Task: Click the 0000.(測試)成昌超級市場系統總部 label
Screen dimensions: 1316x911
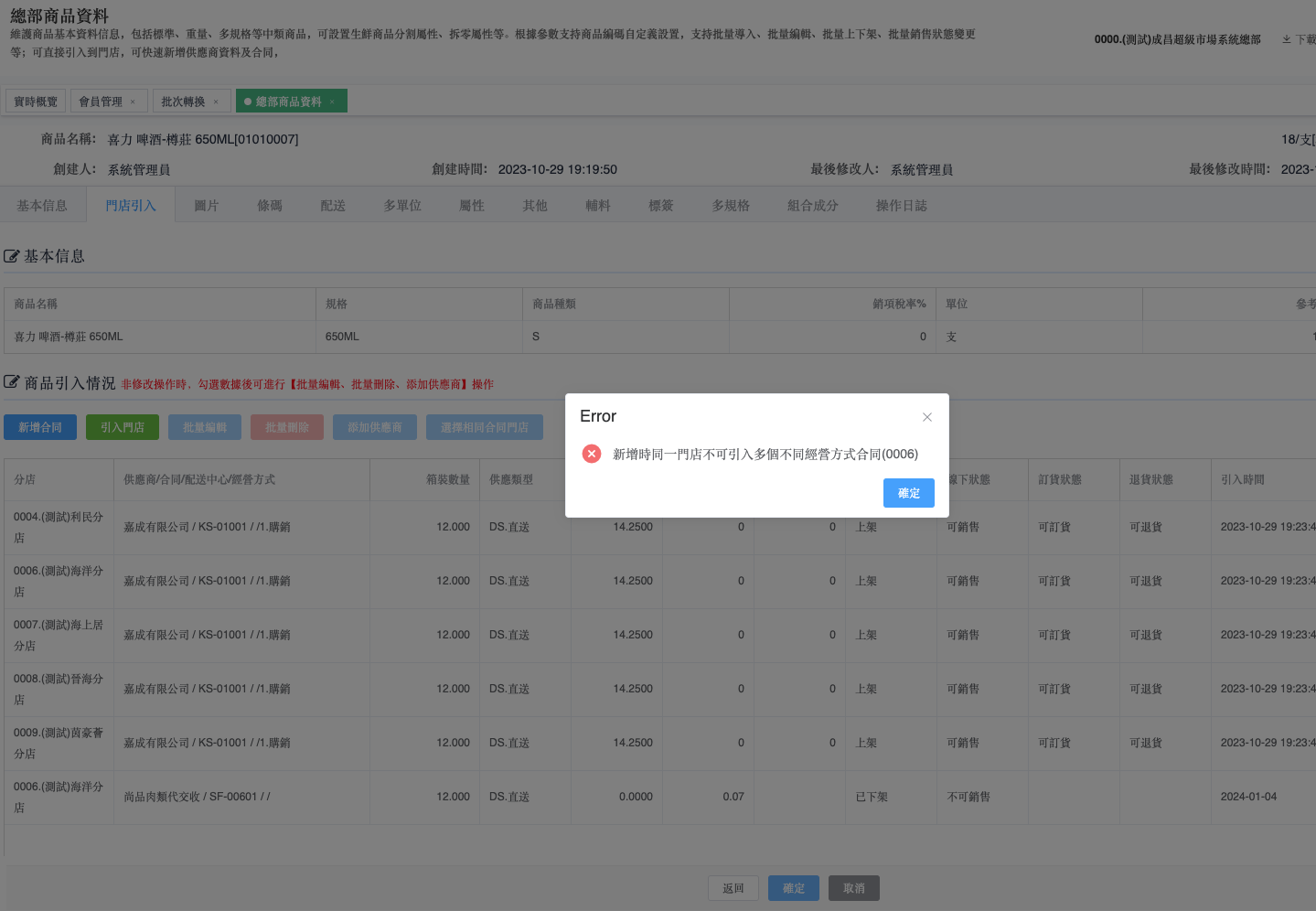Action: (x=1177, y=39)
